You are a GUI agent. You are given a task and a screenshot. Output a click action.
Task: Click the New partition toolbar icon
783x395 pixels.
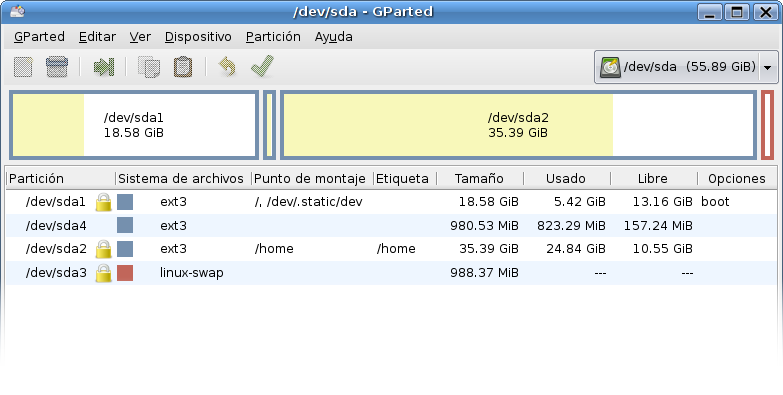(x=23, y=67)
